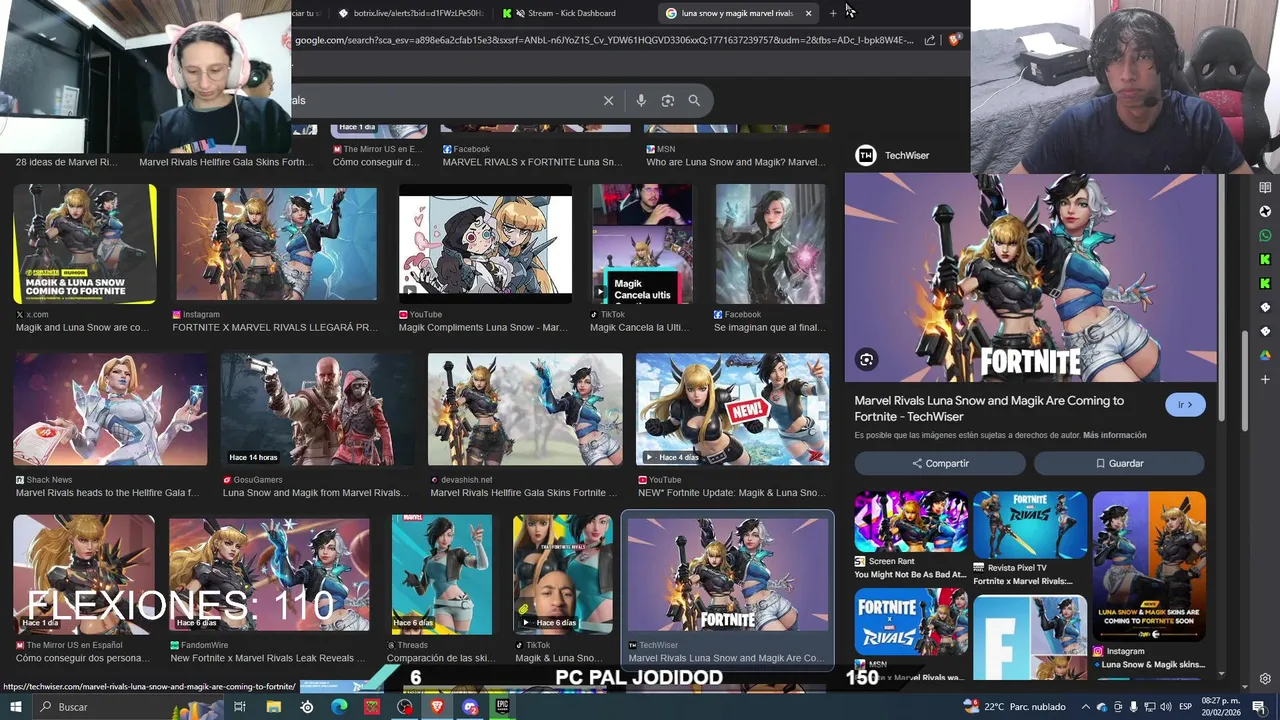Open TikTok Magik Cancela ultis thumbnail
This screenshot has width=1280, height=720.
[x=642, y=244]
